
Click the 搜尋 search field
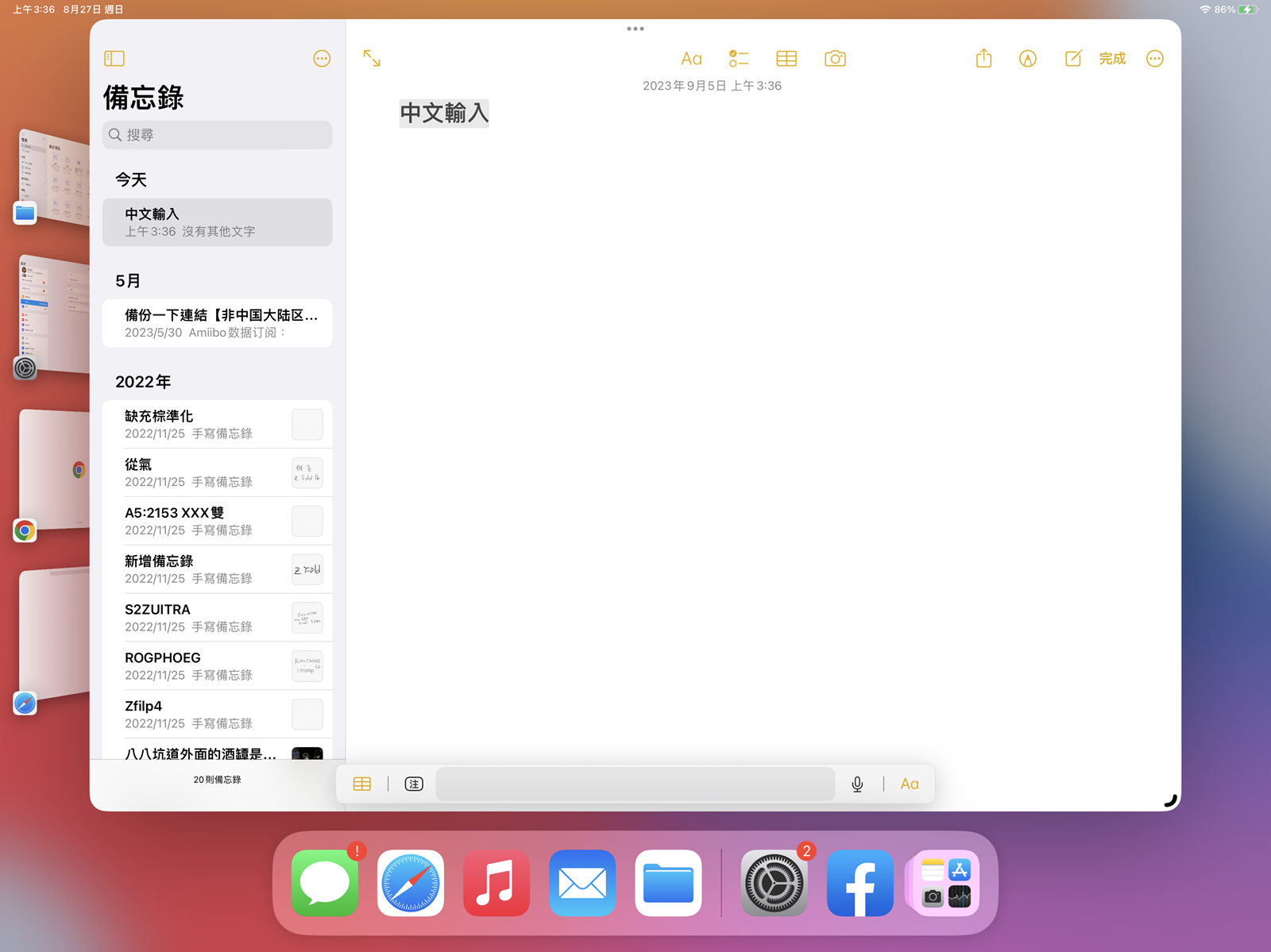(218, 135)
